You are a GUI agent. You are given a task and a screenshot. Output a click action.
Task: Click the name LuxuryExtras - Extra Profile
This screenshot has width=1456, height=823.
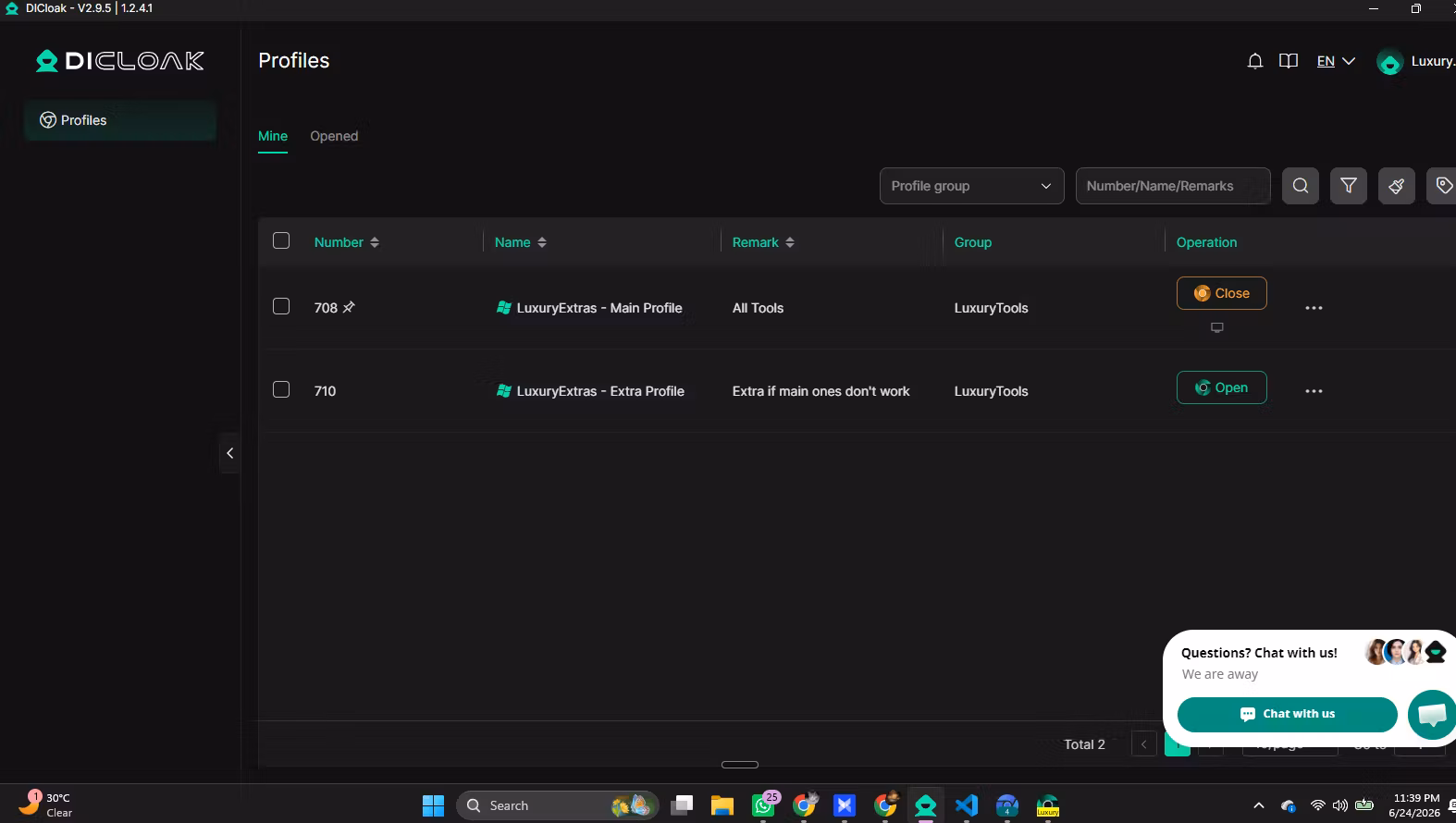click(x=600, y=391)
